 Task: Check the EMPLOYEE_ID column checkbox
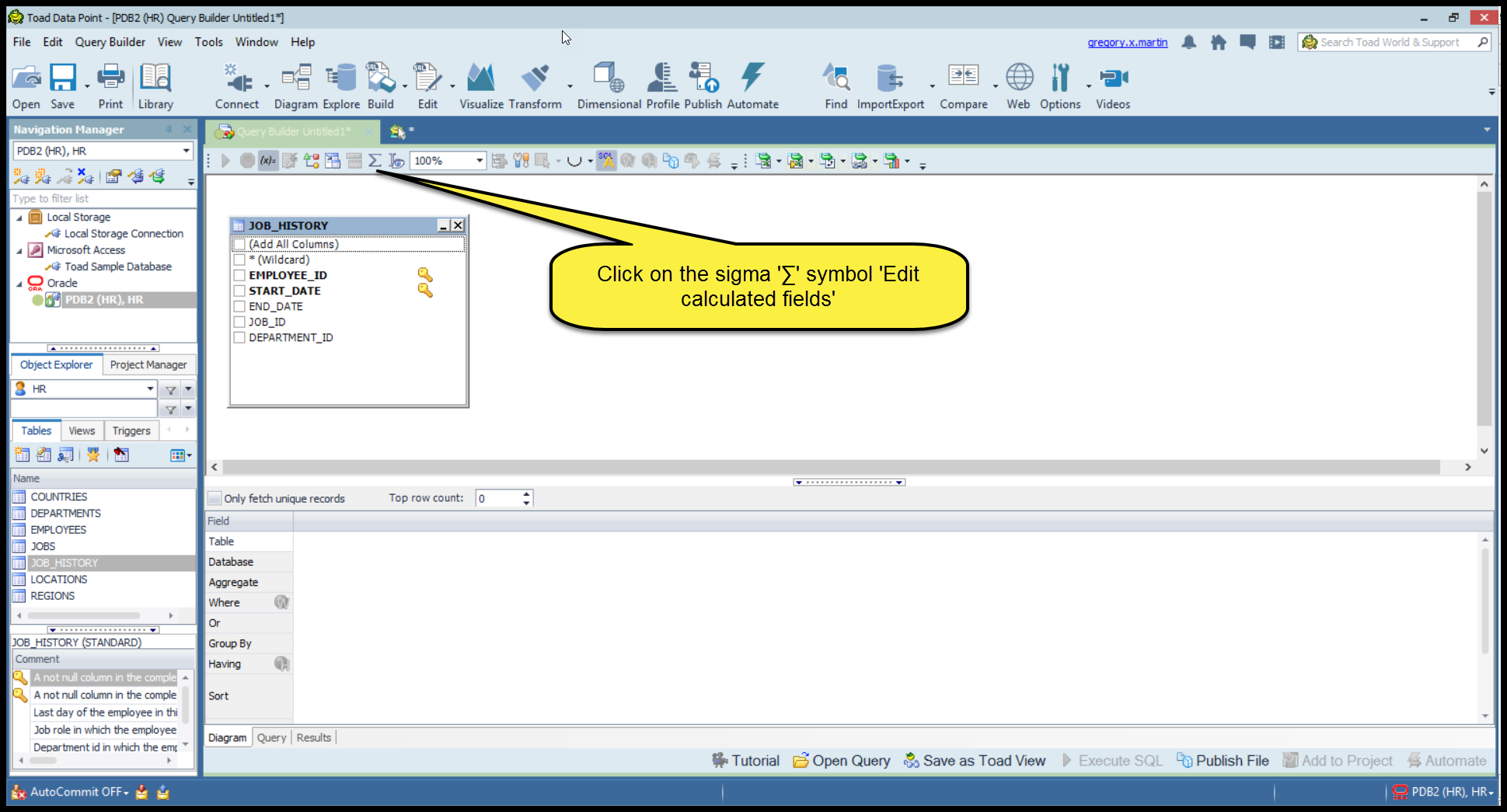(x=239, y=275)
